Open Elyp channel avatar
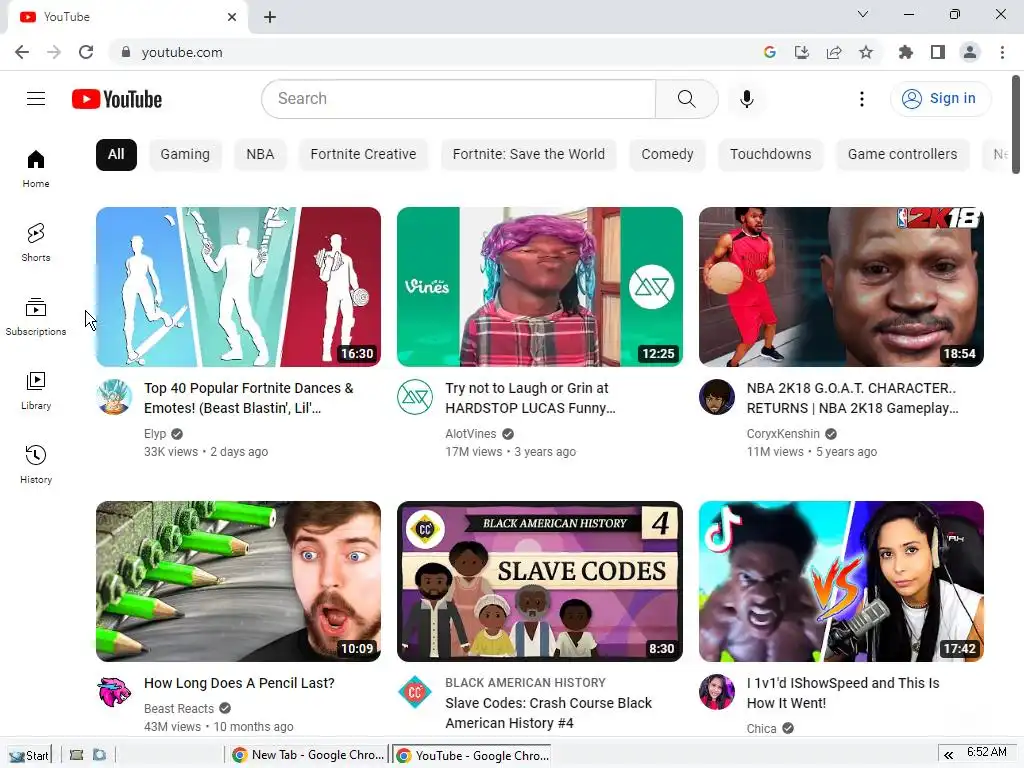The image size is (1024, 768). pos(114,396)
